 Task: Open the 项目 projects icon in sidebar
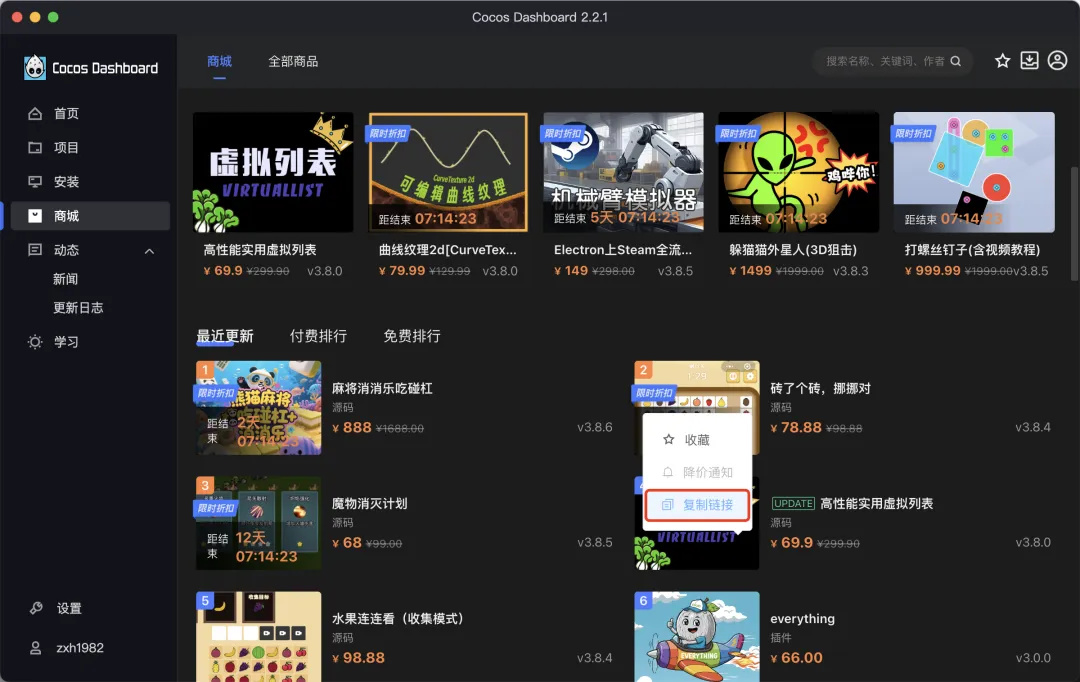point(35,147)
